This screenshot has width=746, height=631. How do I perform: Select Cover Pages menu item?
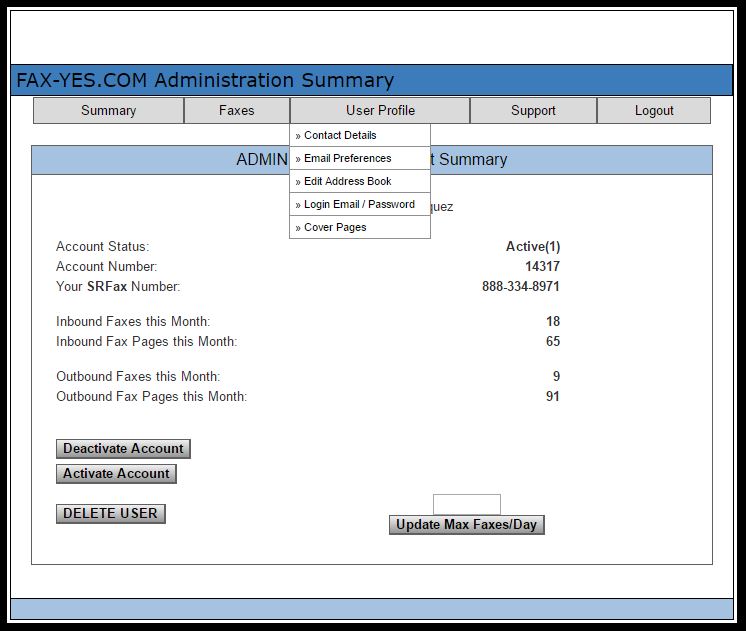[360, 227]
